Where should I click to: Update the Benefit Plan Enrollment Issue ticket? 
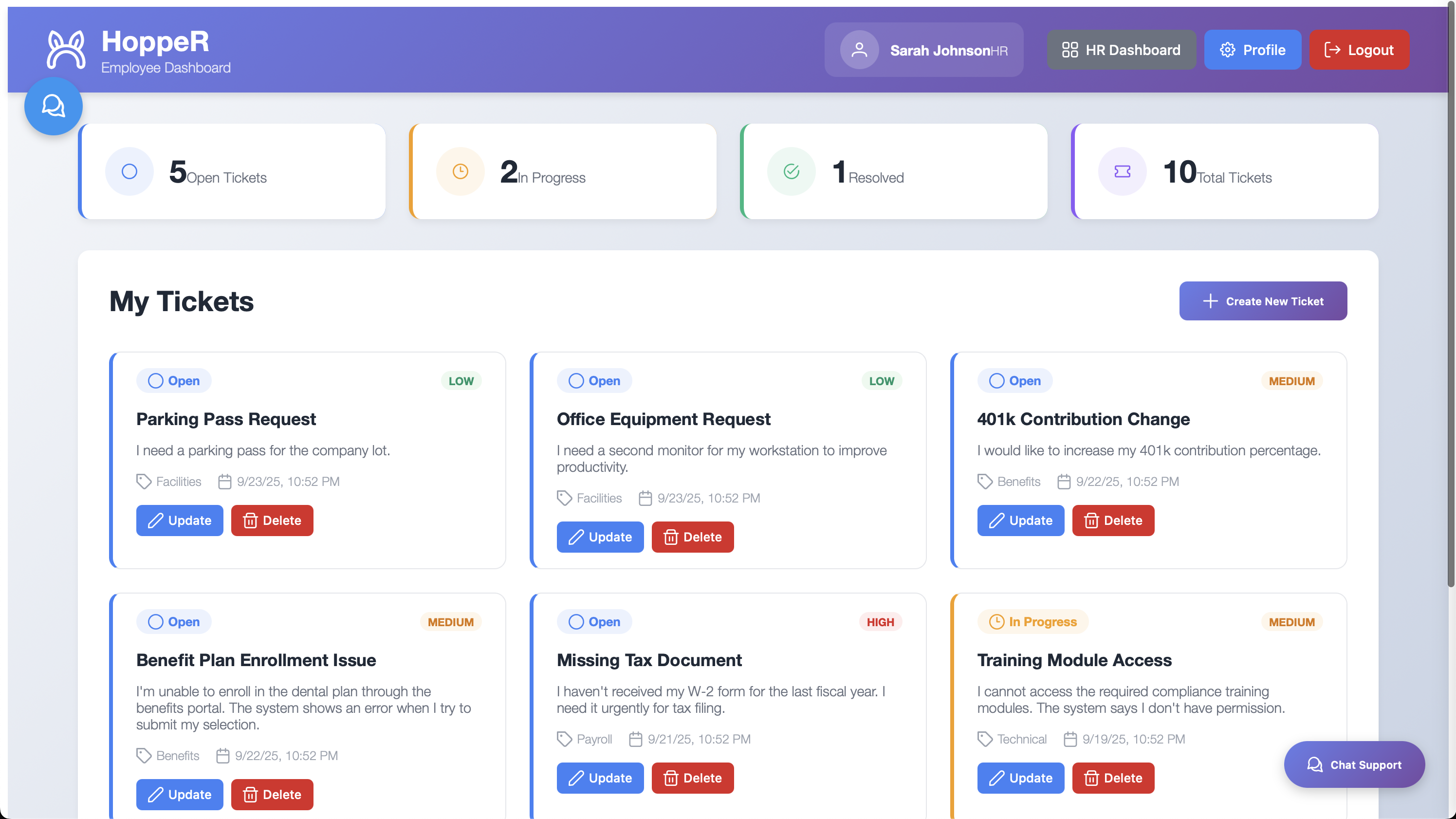pyautogui.click(x=180, y=794)
